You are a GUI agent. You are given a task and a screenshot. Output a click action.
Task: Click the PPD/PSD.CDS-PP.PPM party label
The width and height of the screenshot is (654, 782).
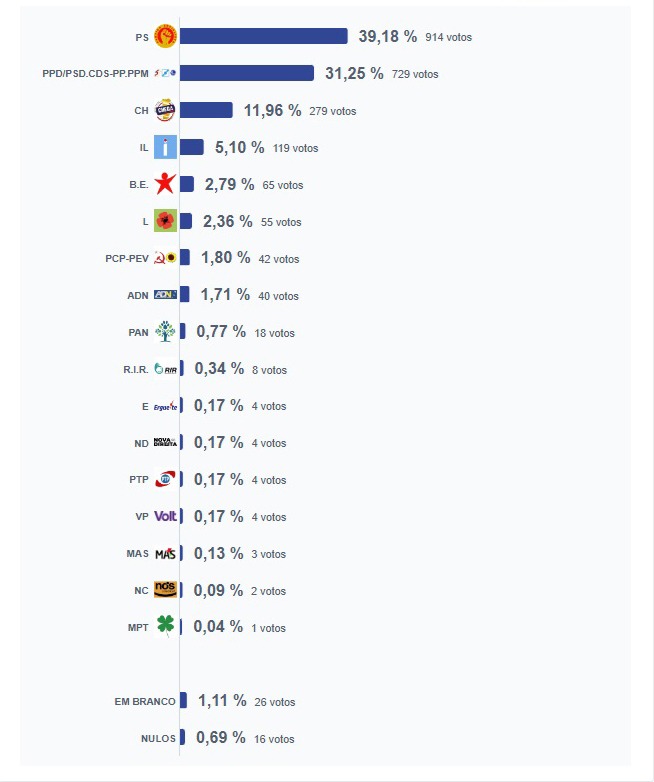pos(95,74)
